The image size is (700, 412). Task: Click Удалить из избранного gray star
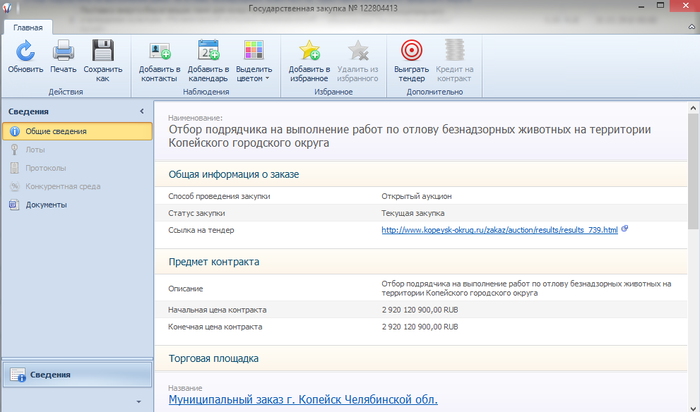(x=358, y=52)
